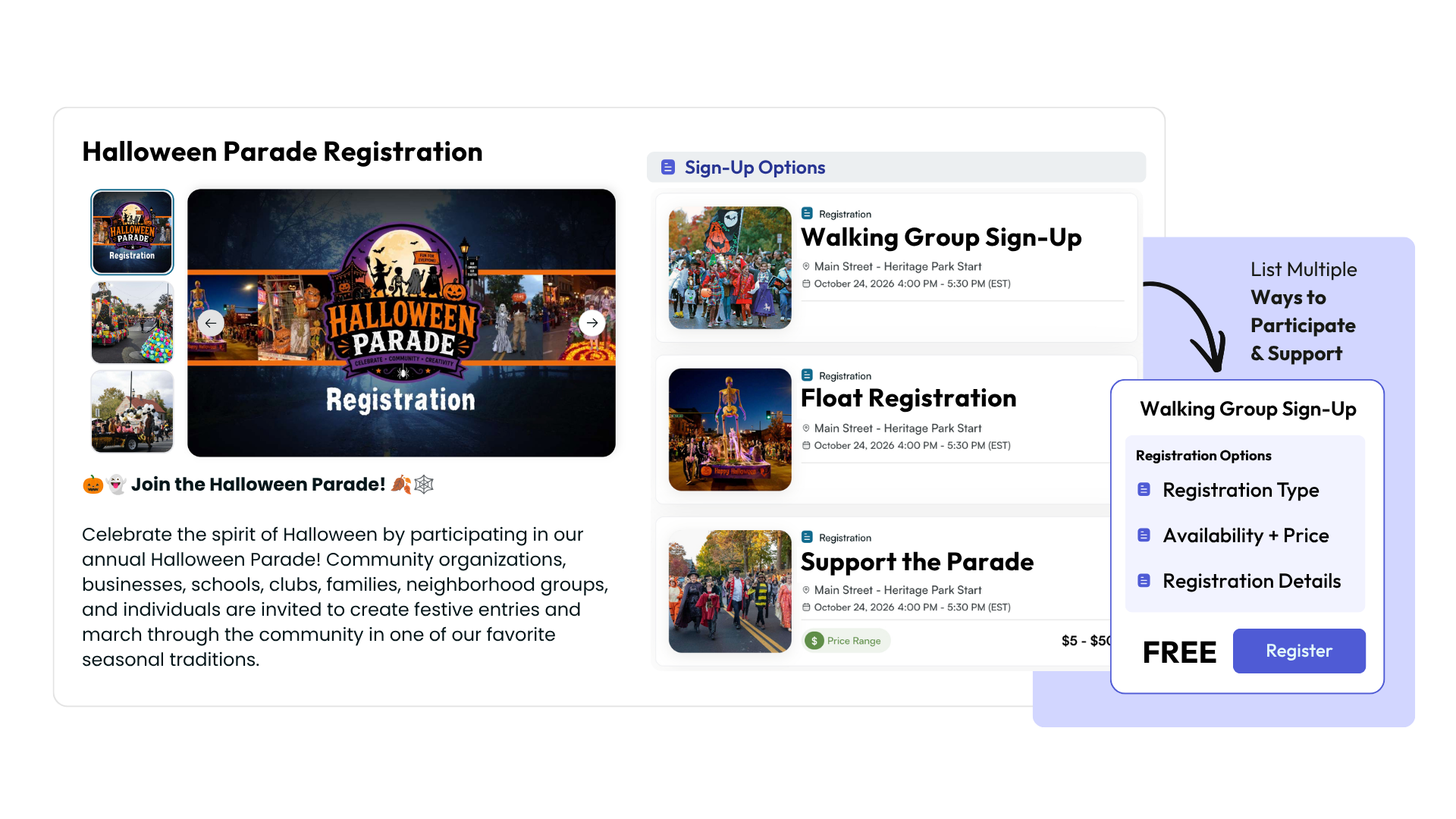
Task: Click the Walking Group Sign-Up popup card title
Action: pos(1248,409)
